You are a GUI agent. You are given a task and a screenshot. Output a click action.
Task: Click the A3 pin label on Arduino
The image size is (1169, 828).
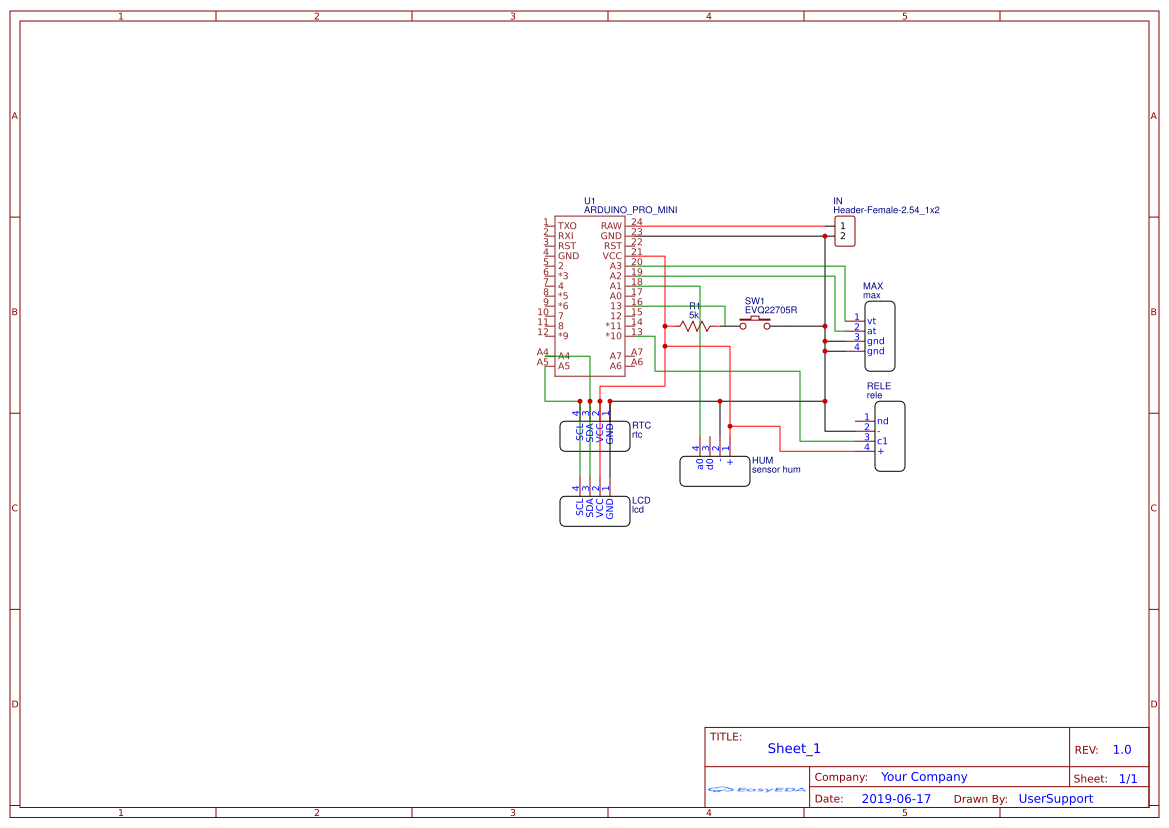point(615,266)
